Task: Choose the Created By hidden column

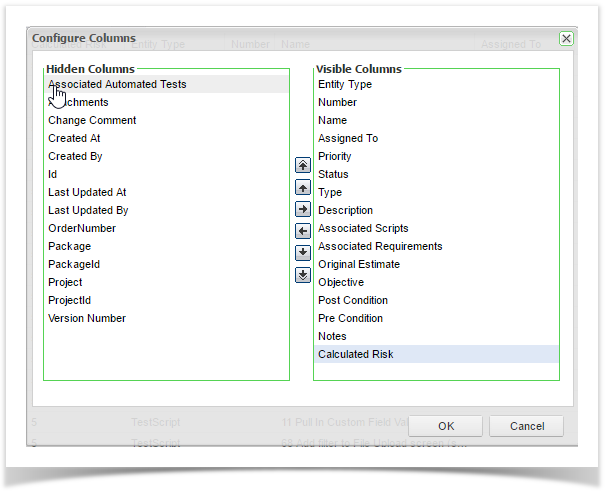Action: tap(75, 157)
